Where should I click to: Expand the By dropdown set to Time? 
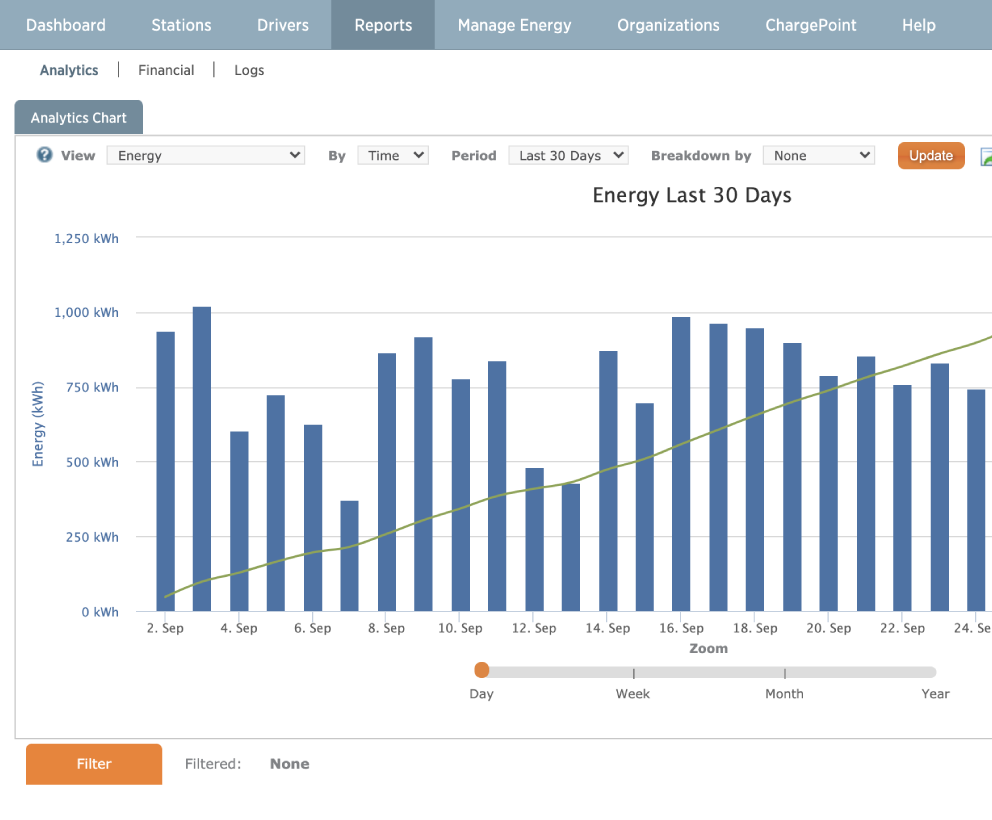392,155
